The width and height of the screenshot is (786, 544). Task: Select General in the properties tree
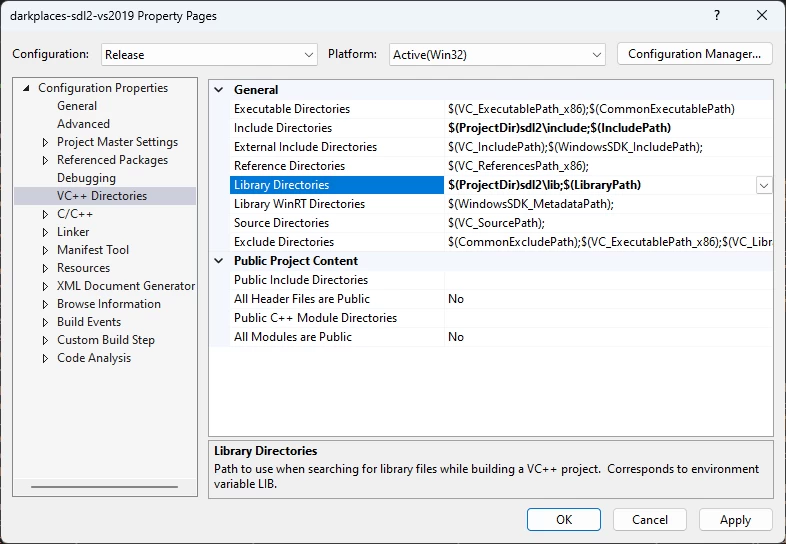tap(77, 106)
